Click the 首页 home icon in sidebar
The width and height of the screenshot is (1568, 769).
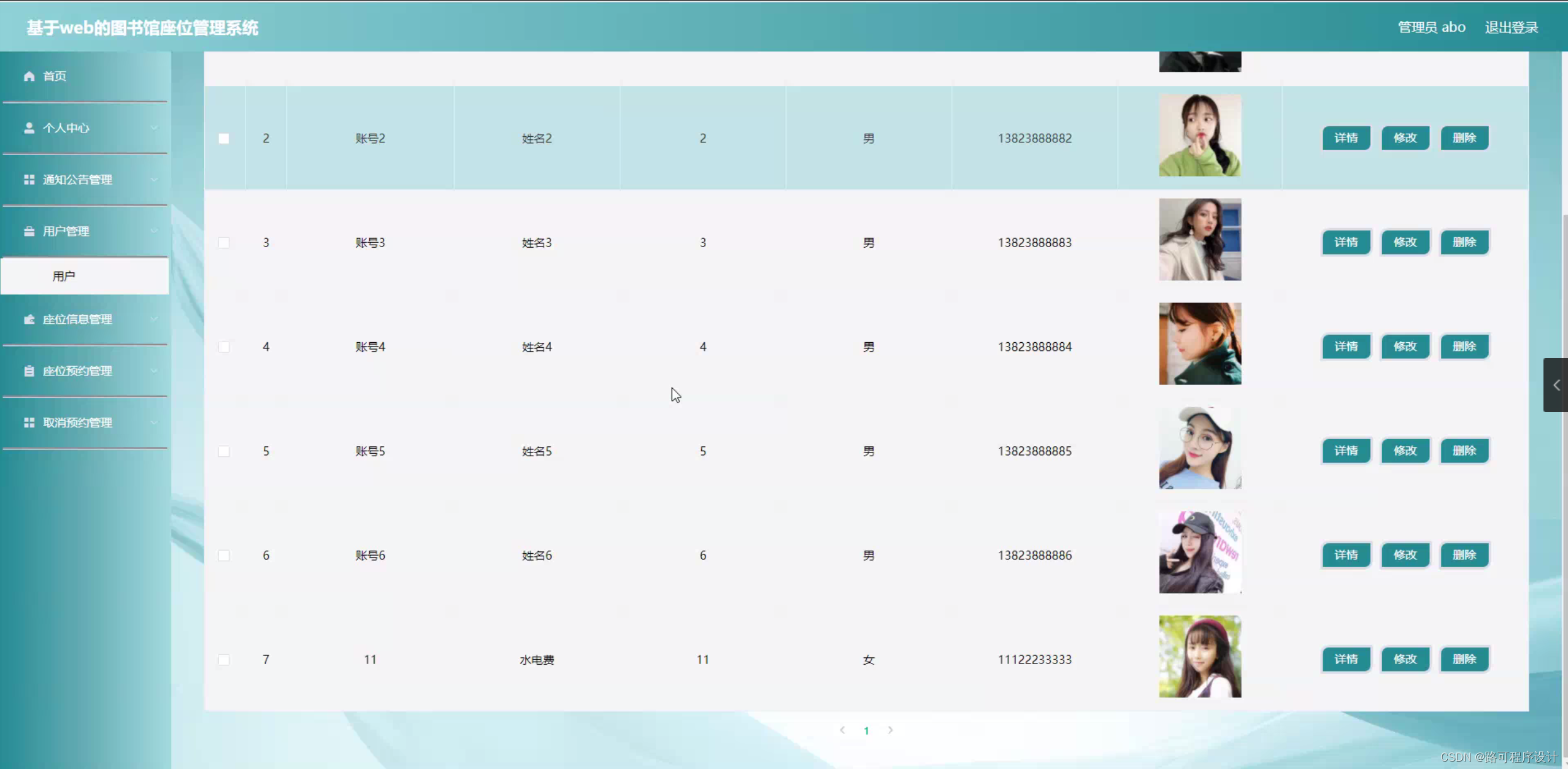tap(29, 76)
